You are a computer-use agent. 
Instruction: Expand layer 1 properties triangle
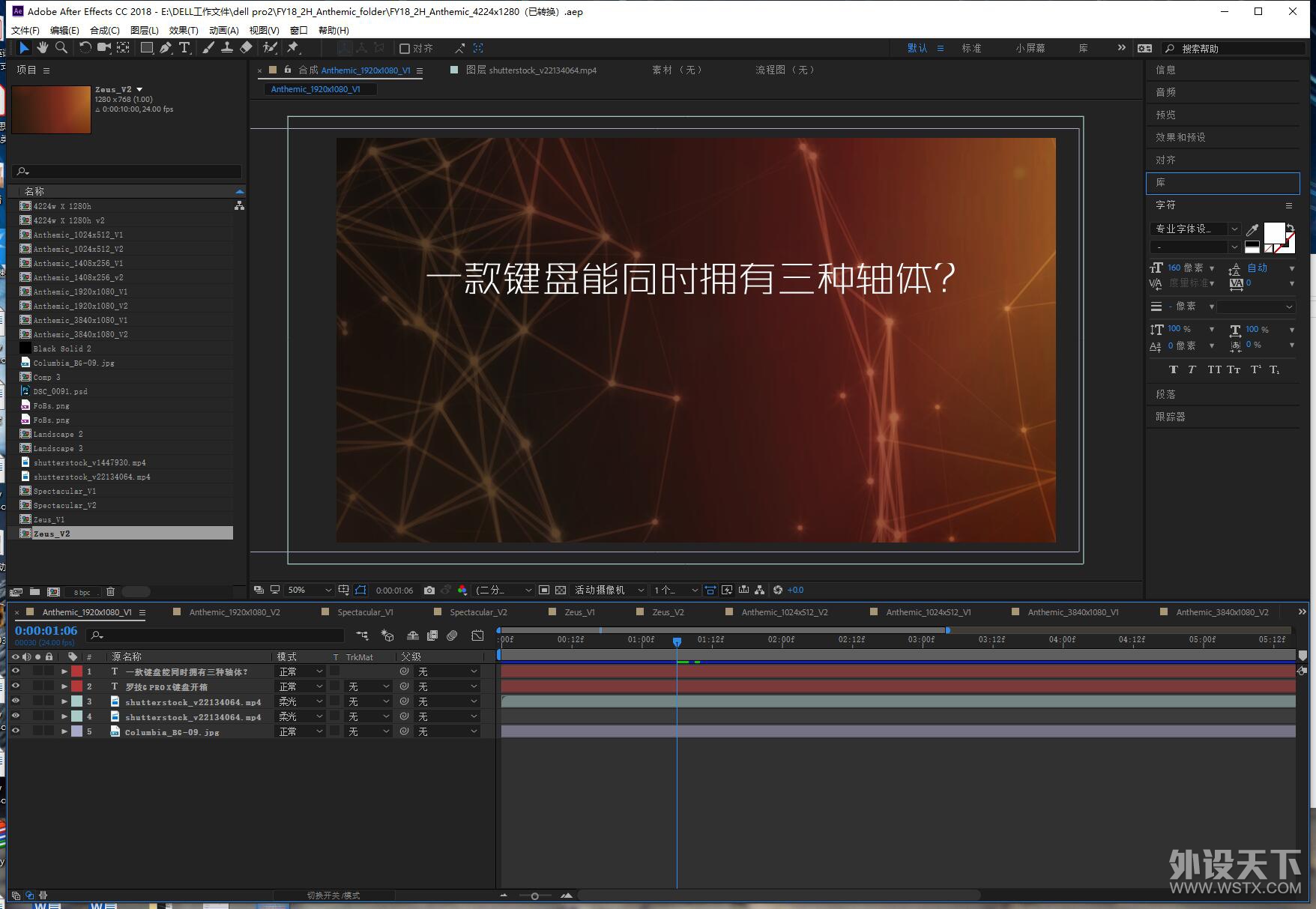(x=64, y=671)
